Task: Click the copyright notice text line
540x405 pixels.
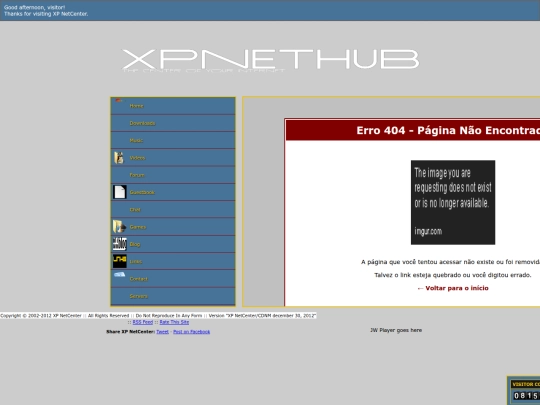Action: pyautogui.click(x=158, y=315)
